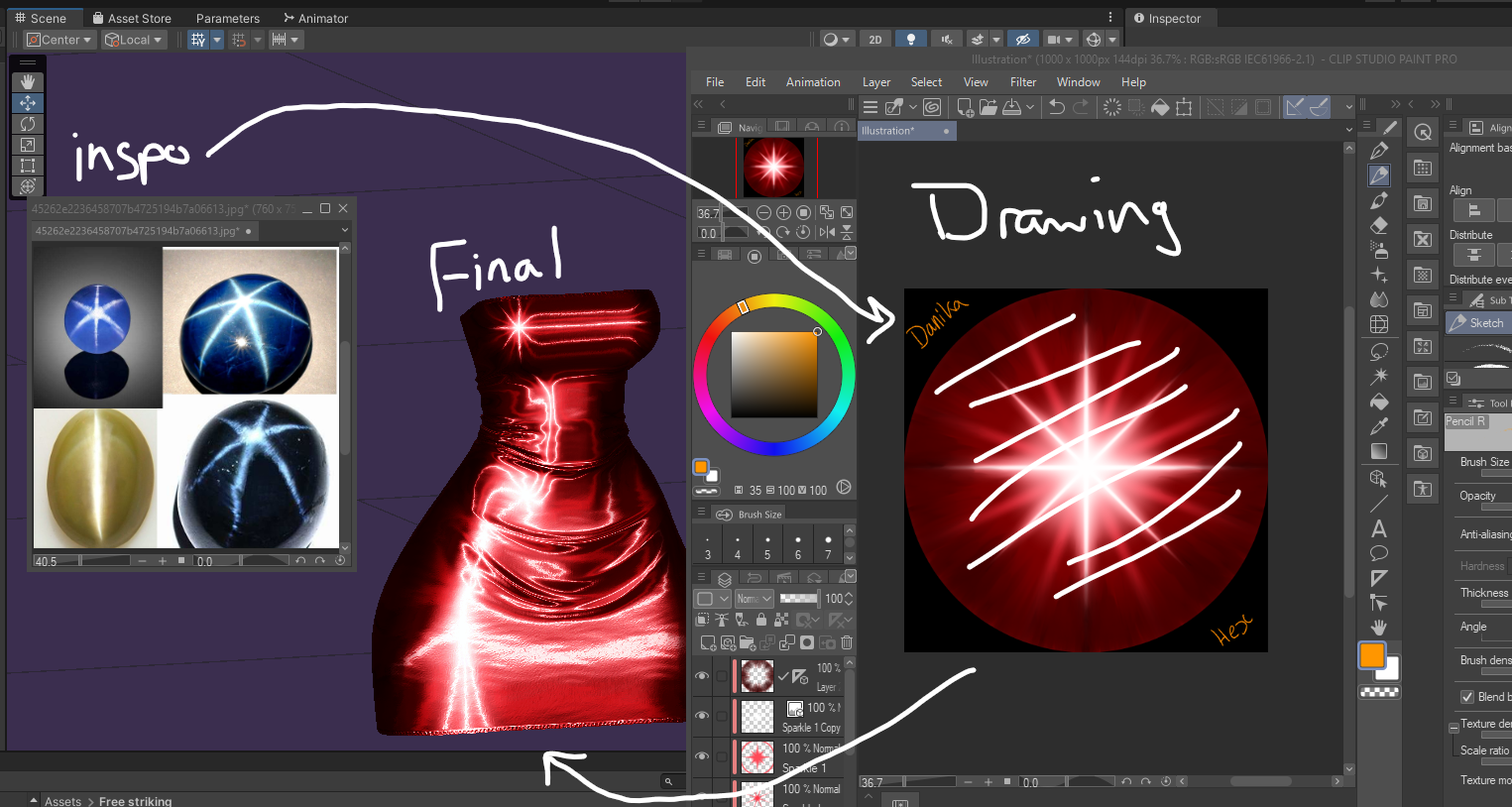
Task: Toggle visibility of the top Layer
Action: tap(702, 676)
